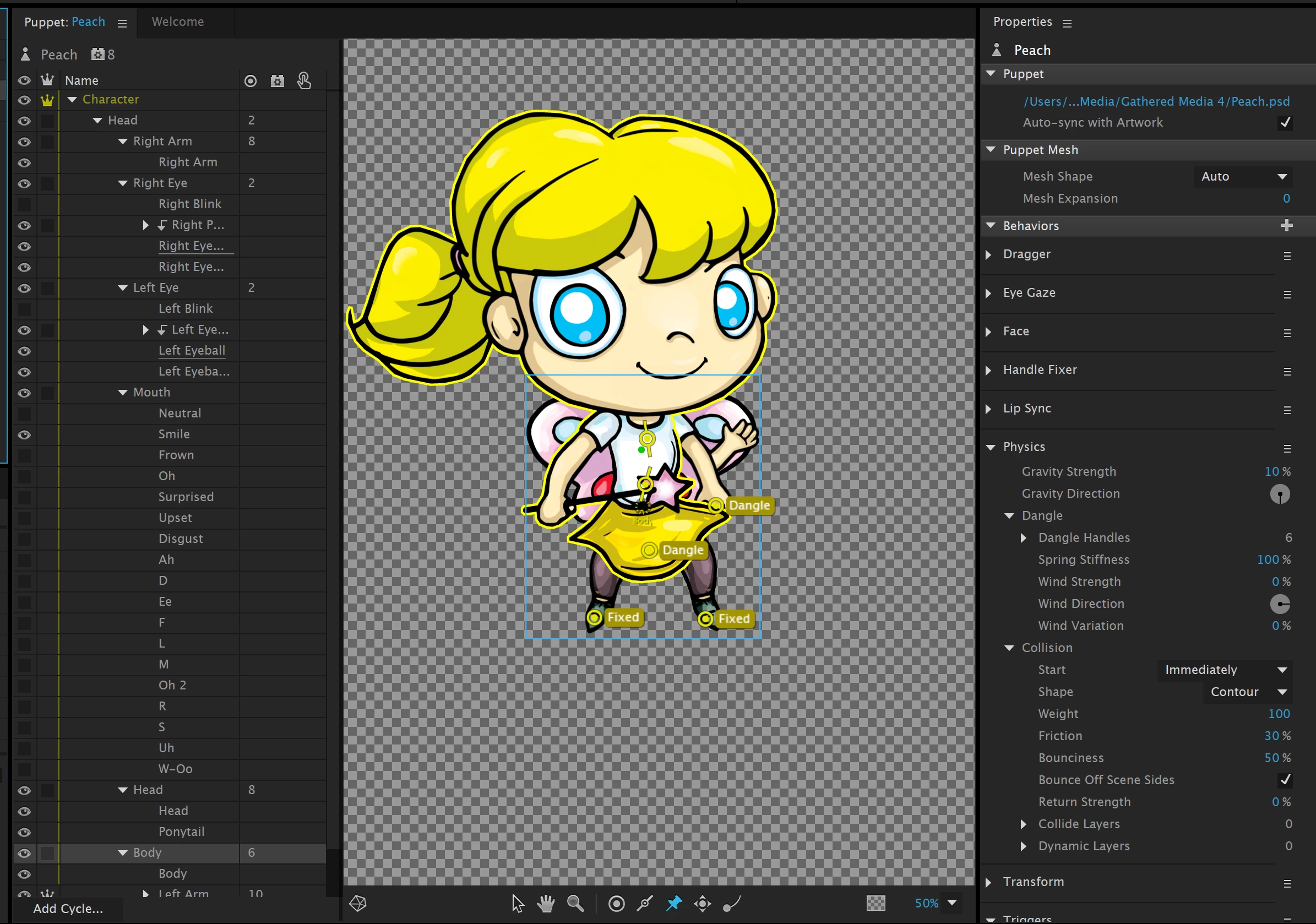Screen dimensions: 1316x924
Task: Click the Add Cycle button
Action: point(68,909)
